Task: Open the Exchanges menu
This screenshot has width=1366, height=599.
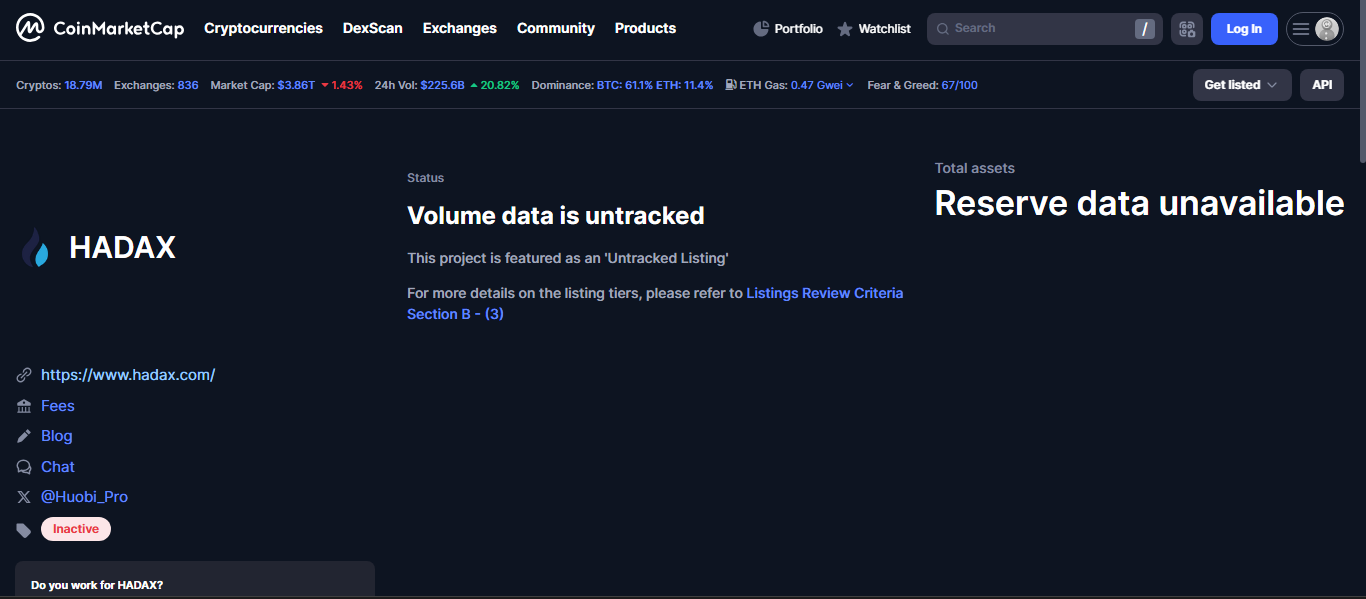Action: 460,28
